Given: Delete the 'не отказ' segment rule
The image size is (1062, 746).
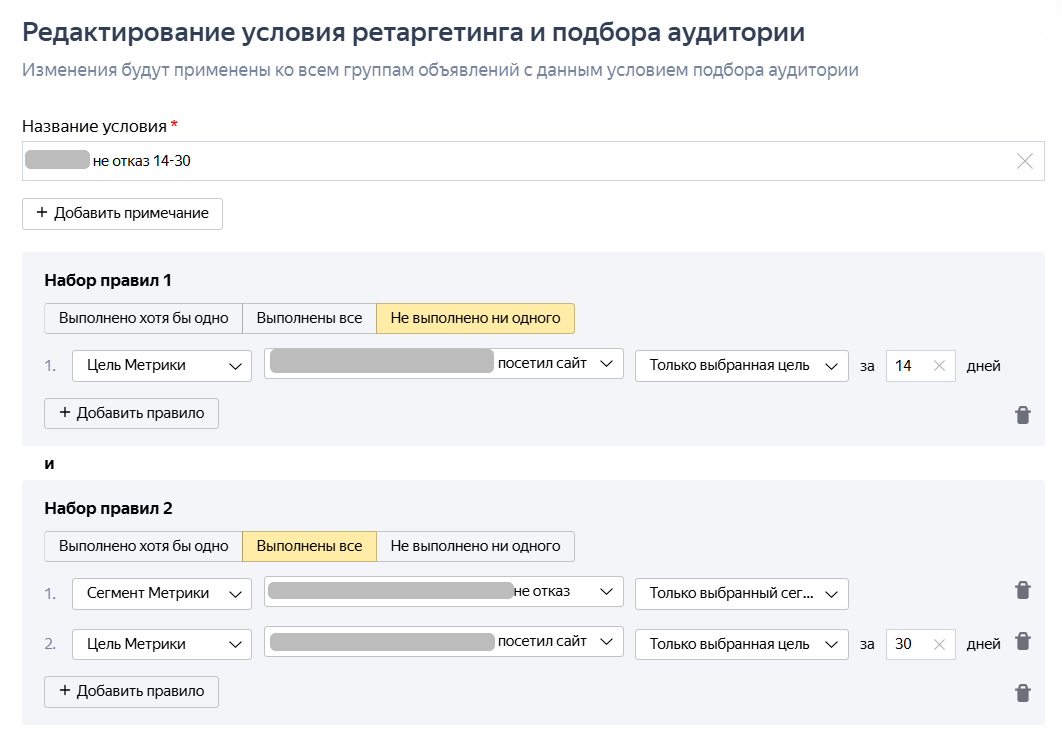Looking at the screenshot, I should point(1022,590).
